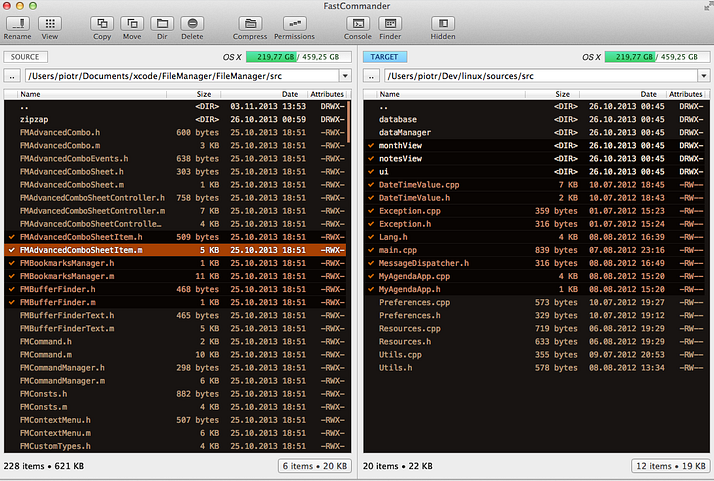Switch to the SOURCE panel tab
This screenshot has height=481, width=714.
[x=25, y=58]
